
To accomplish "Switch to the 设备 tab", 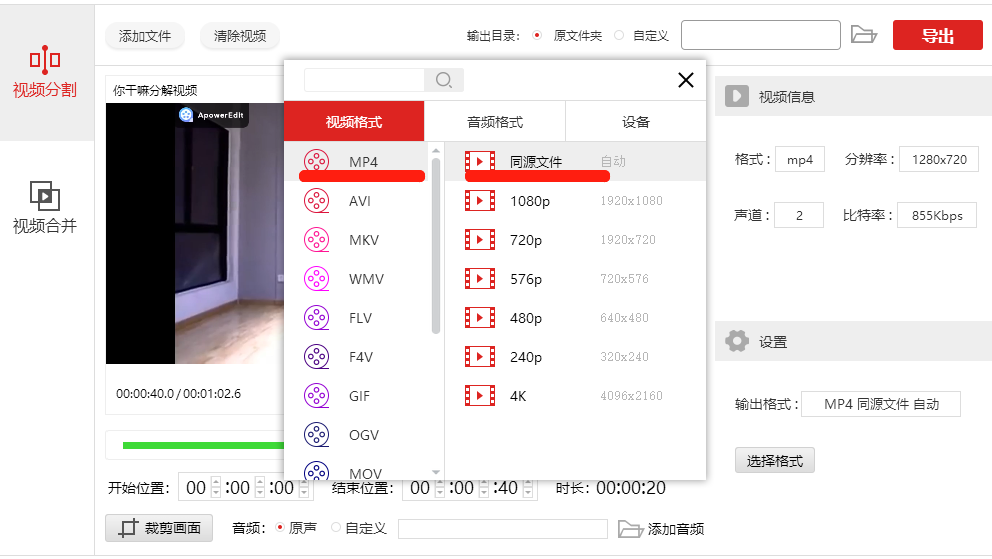I will point(636,121).
